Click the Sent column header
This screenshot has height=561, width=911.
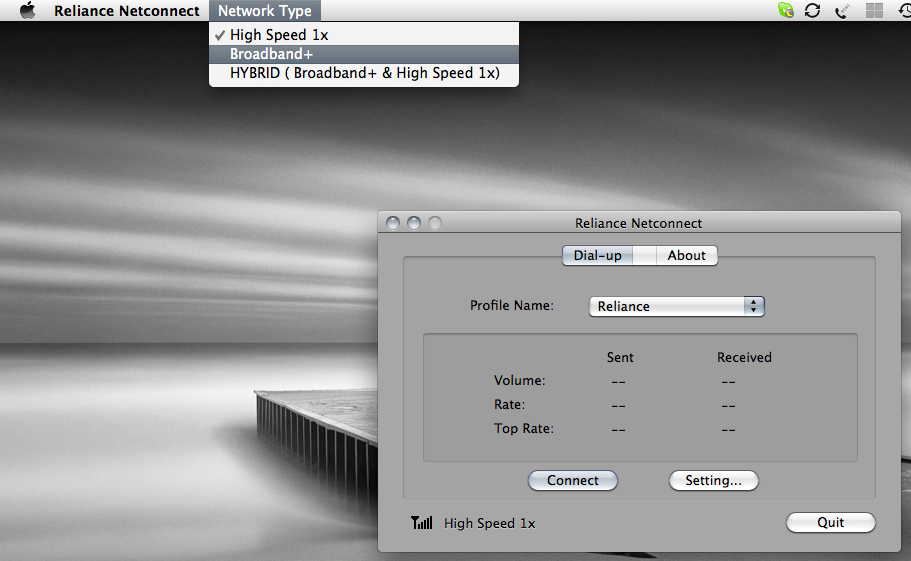pos(620,357)
